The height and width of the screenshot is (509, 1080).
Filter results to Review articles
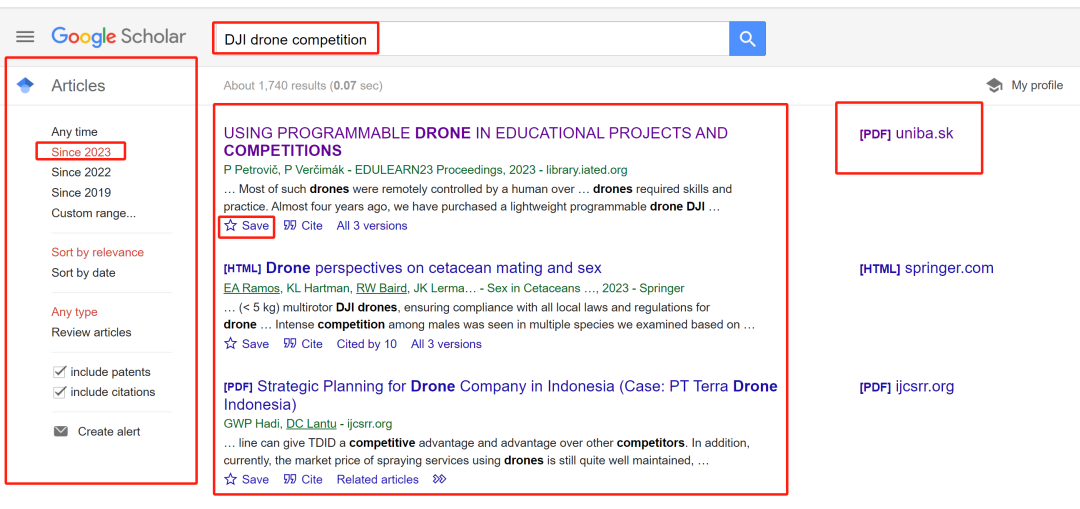[91, 332]
